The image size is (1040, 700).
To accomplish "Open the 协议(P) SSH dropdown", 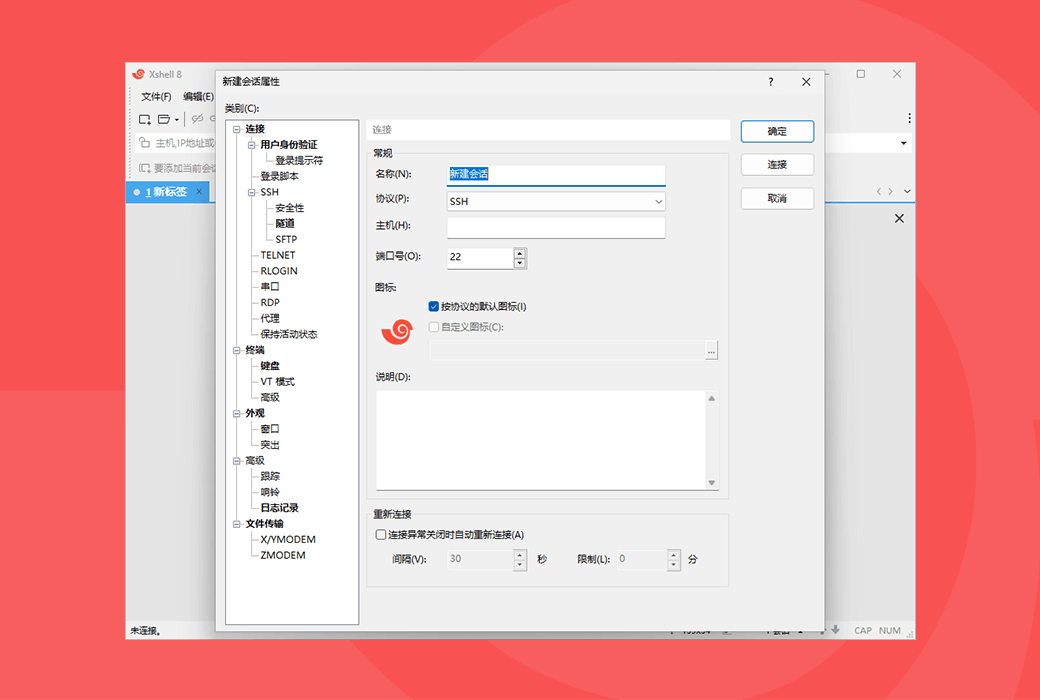I will pos(556,201).
